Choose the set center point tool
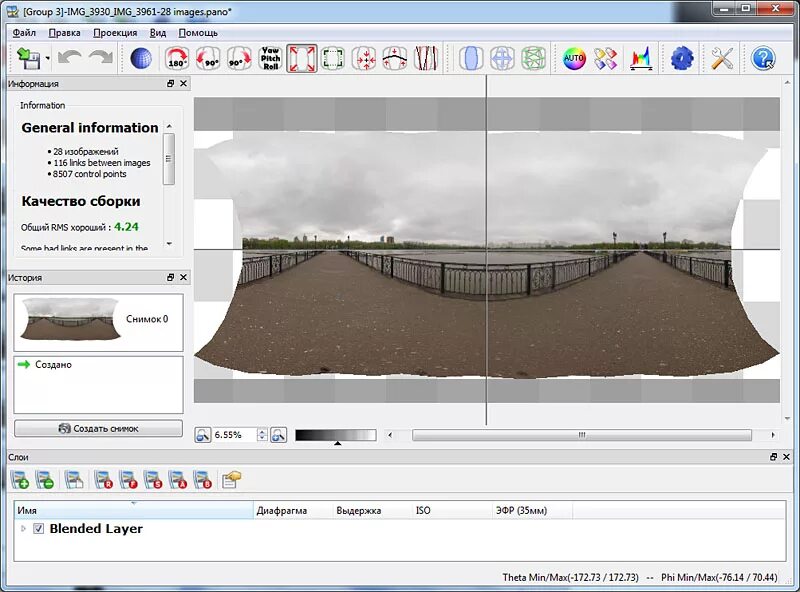This screenshot has width=800, height=592. point(364,58)
